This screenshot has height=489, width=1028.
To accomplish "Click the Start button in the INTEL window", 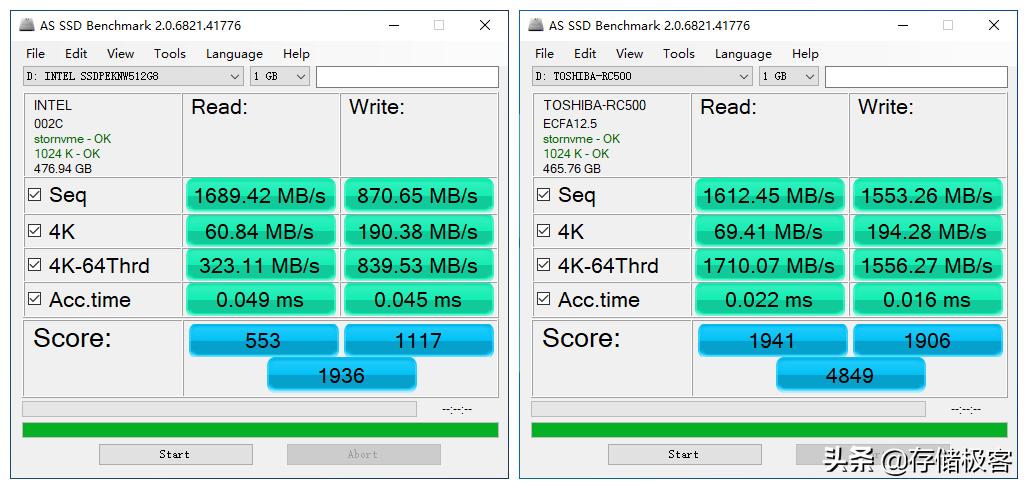I will click(176, 454).
